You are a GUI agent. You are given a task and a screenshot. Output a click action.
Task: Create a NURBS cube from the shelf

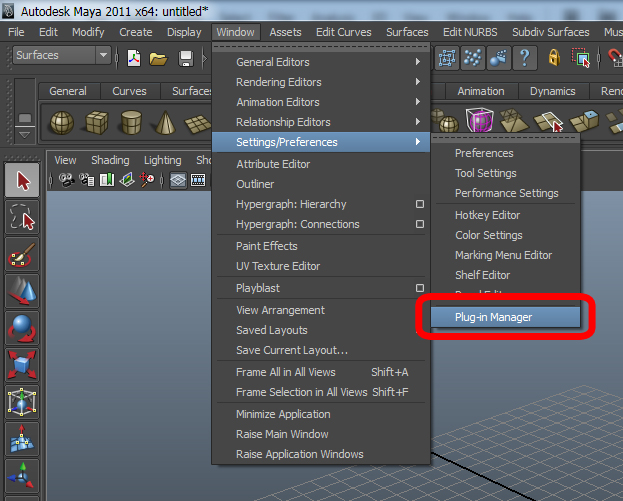96,122
